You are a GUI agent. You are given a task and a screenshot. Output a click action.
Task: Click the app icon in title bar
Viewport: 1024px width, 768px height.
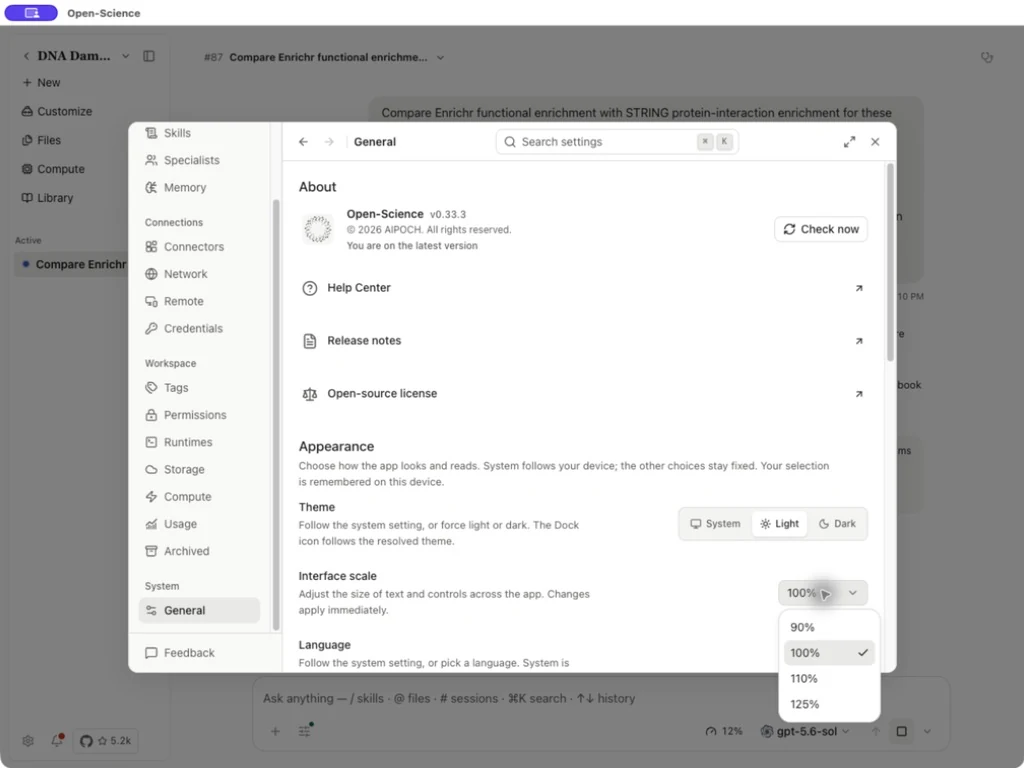coord(31,13)
